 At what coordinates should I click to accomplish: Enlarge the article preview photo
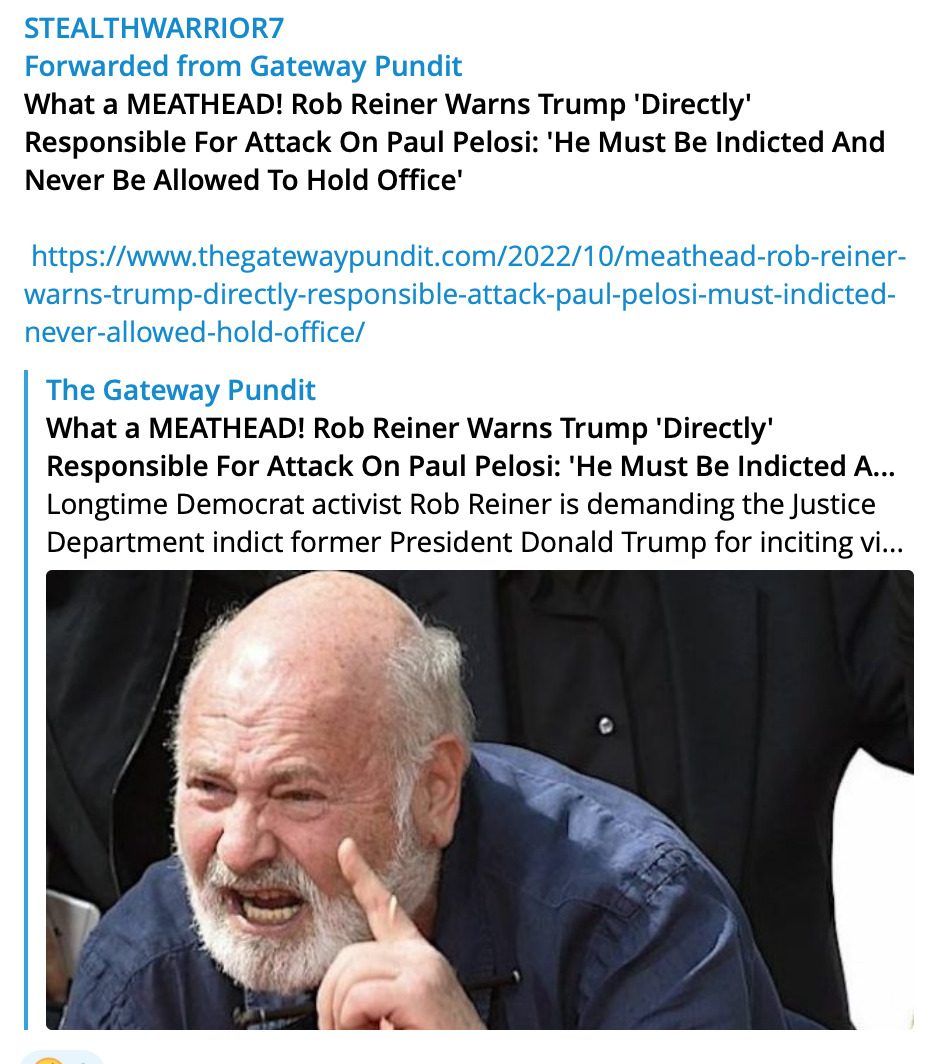tap(479, 800)
